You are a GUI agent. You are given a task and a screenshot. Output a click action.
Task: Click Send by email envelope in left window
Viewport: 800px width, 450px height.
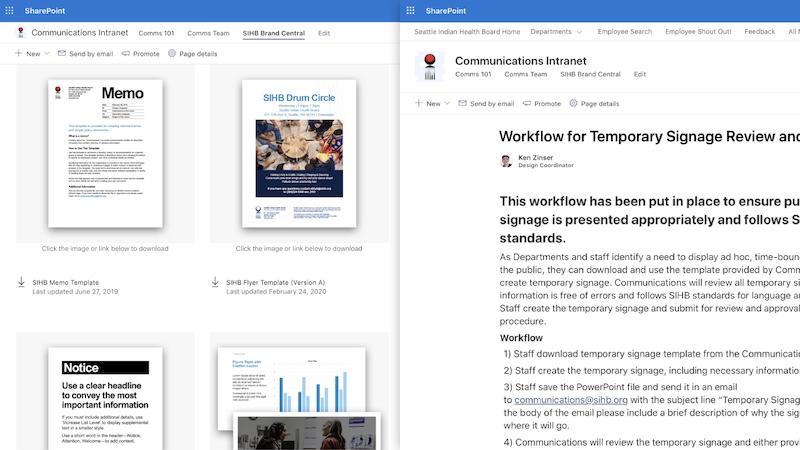[x=62, y=53]
